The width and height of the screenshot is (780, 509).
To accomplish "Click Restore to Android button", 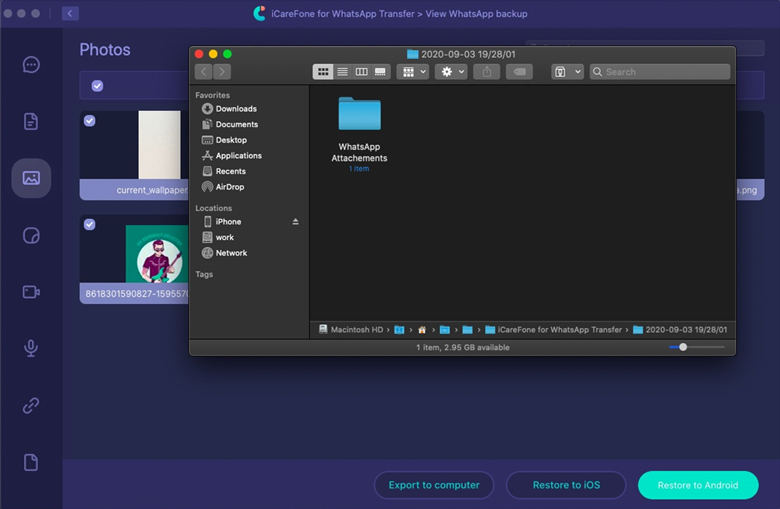I will tap(698, 485).
